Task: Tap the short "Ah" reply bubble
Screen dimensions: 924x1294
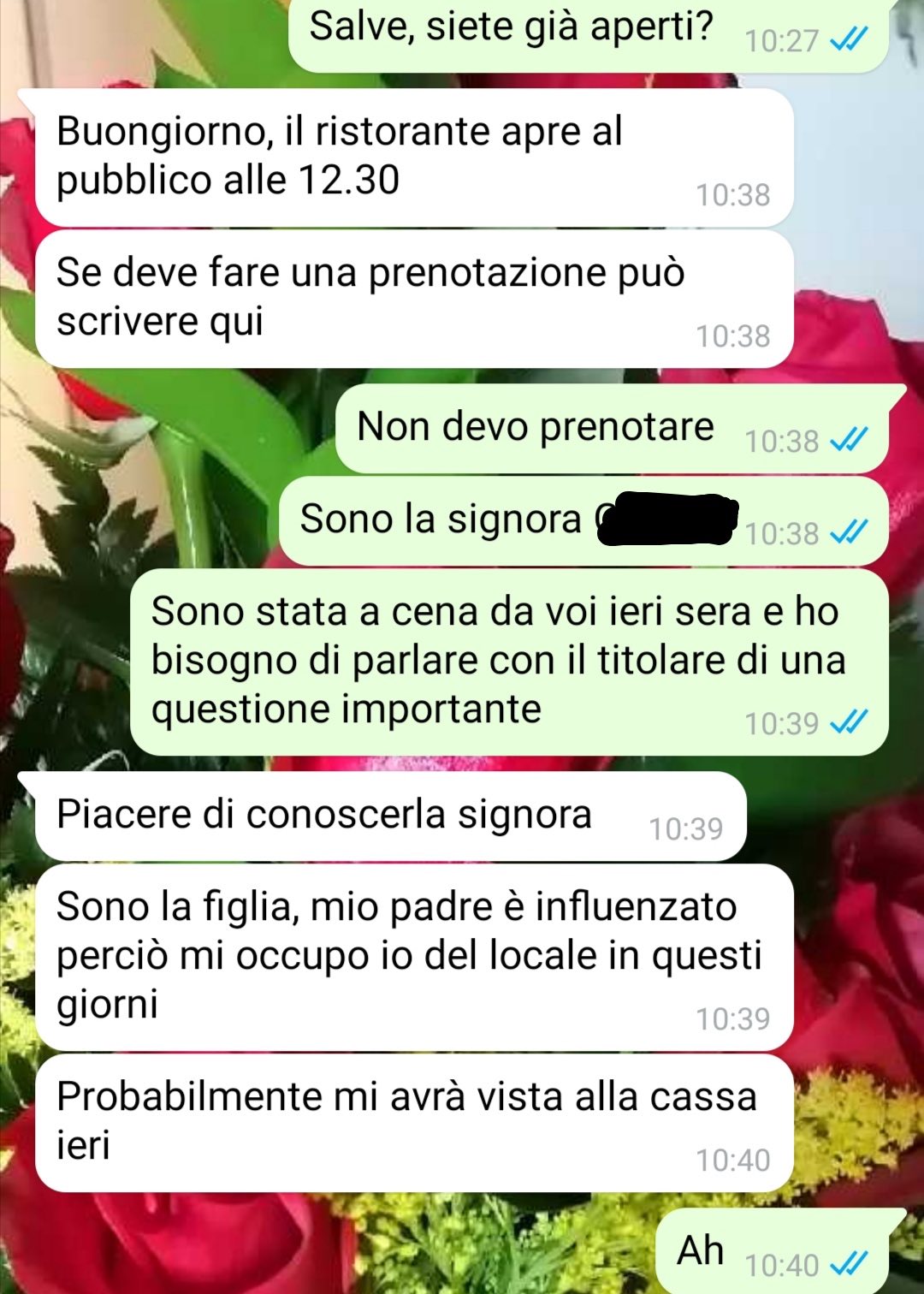Action: [x=773, y=1251]
